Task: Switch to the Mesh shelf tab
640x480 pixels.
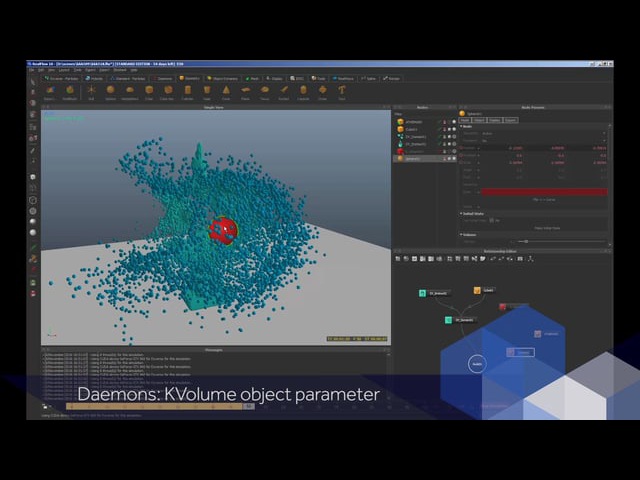Action: click(252, 78)
